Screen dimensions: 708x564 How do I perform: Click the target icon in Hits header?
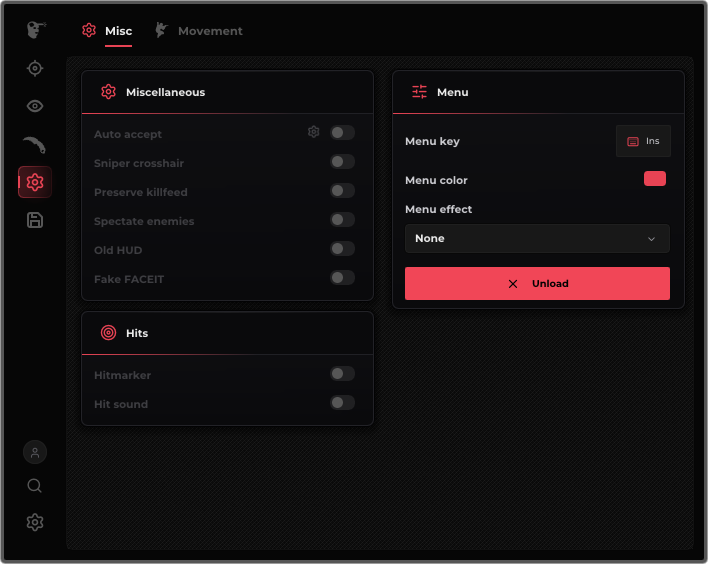(x=108, y=333)
